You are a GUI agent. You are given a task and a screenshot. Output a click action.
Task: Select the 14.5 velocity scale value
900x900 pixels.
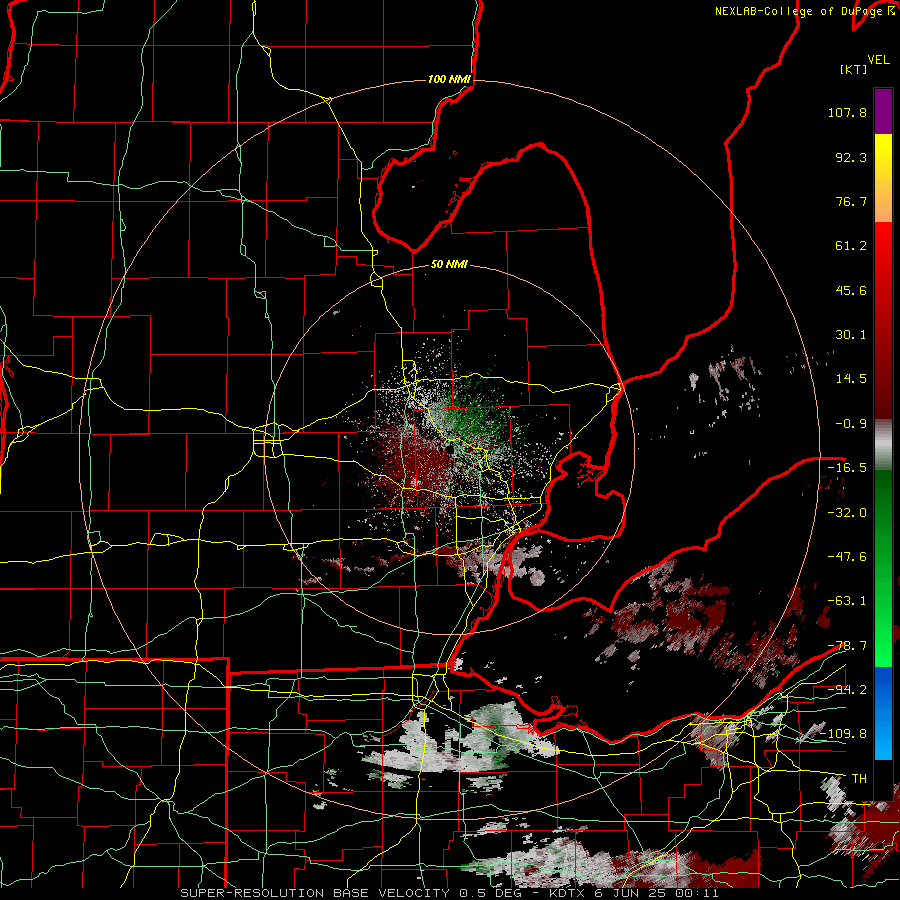tap(851, 379)
